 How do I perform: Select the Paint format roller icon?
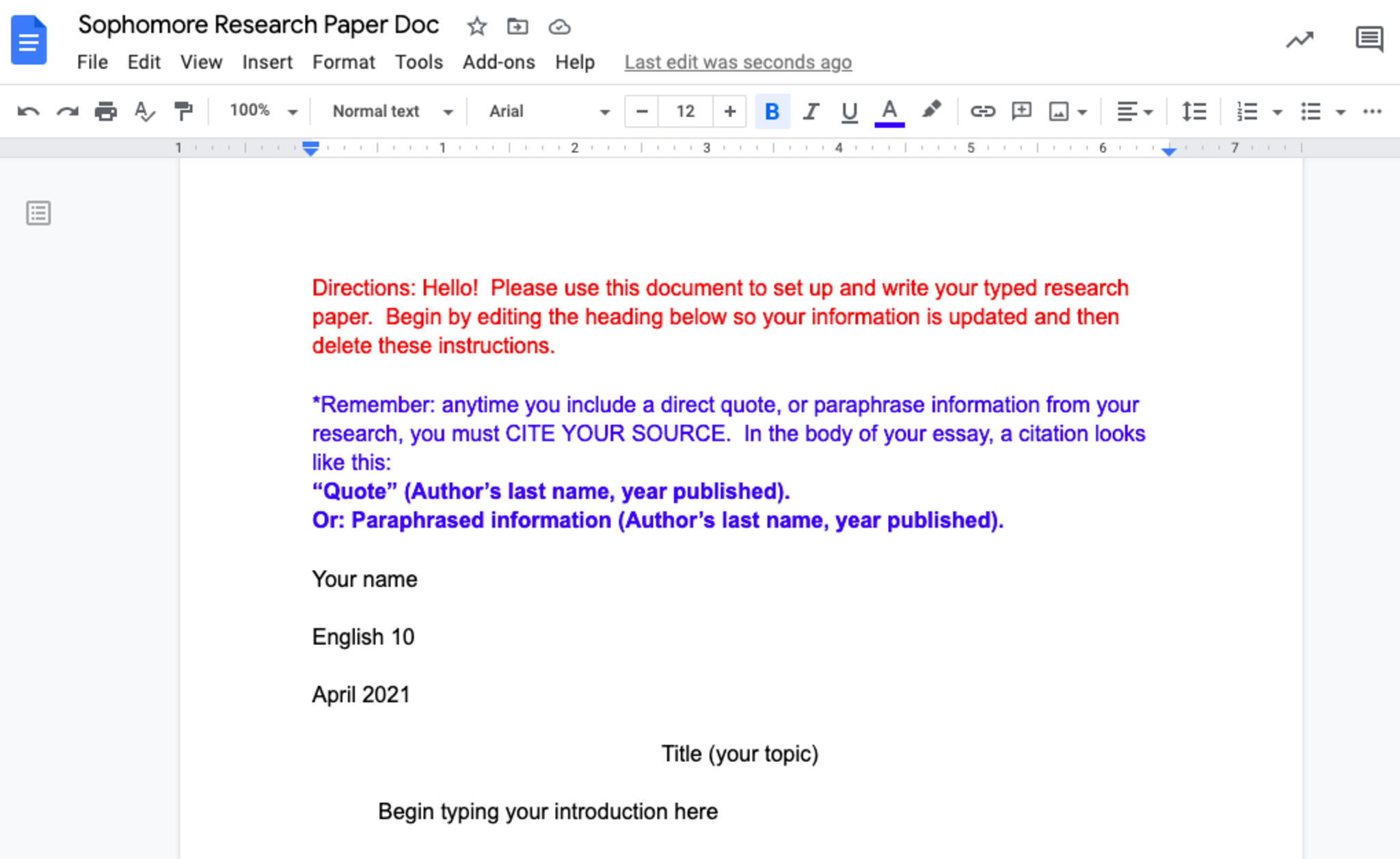(183, 111)
